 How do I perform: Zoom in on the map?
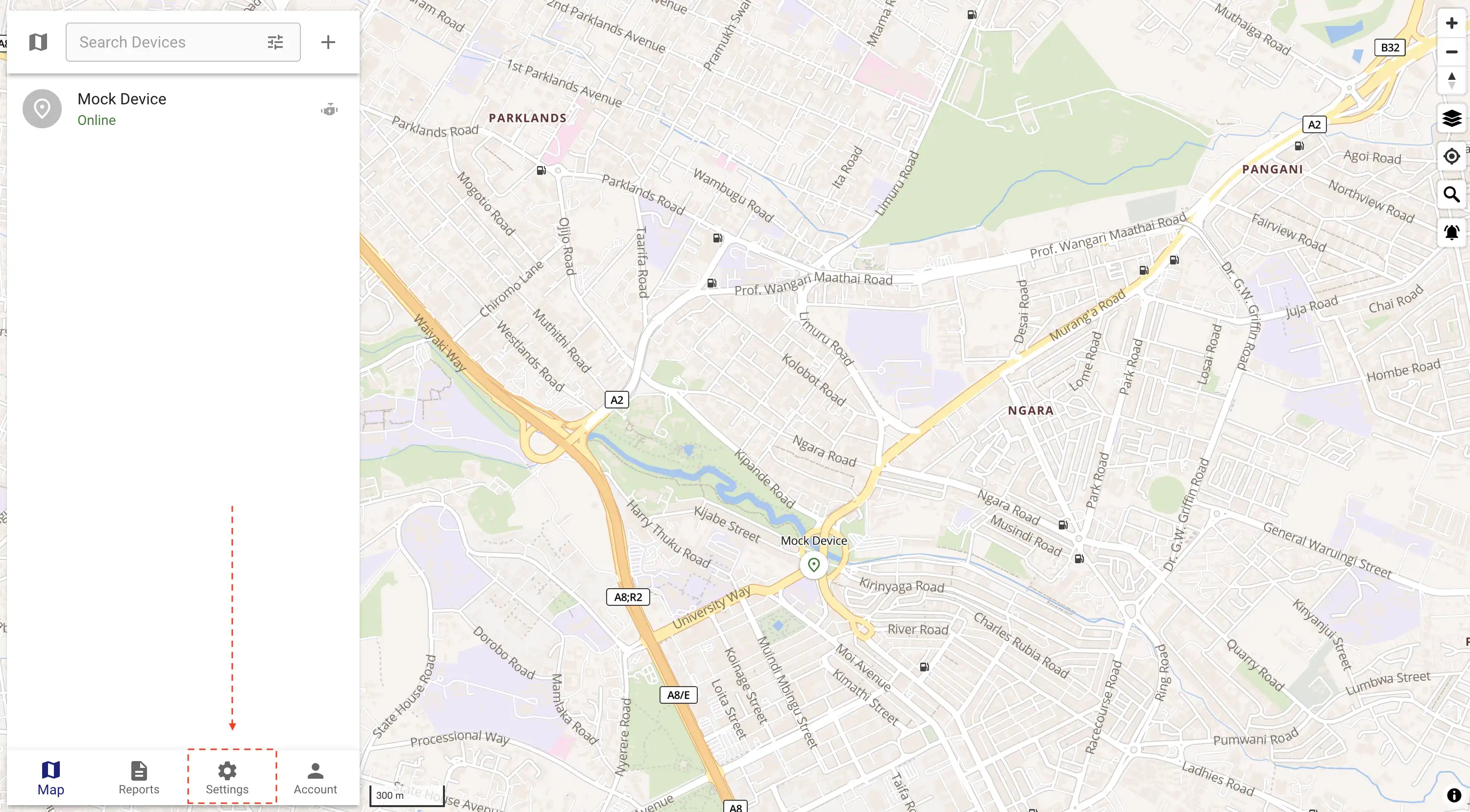click(1451, 23)
